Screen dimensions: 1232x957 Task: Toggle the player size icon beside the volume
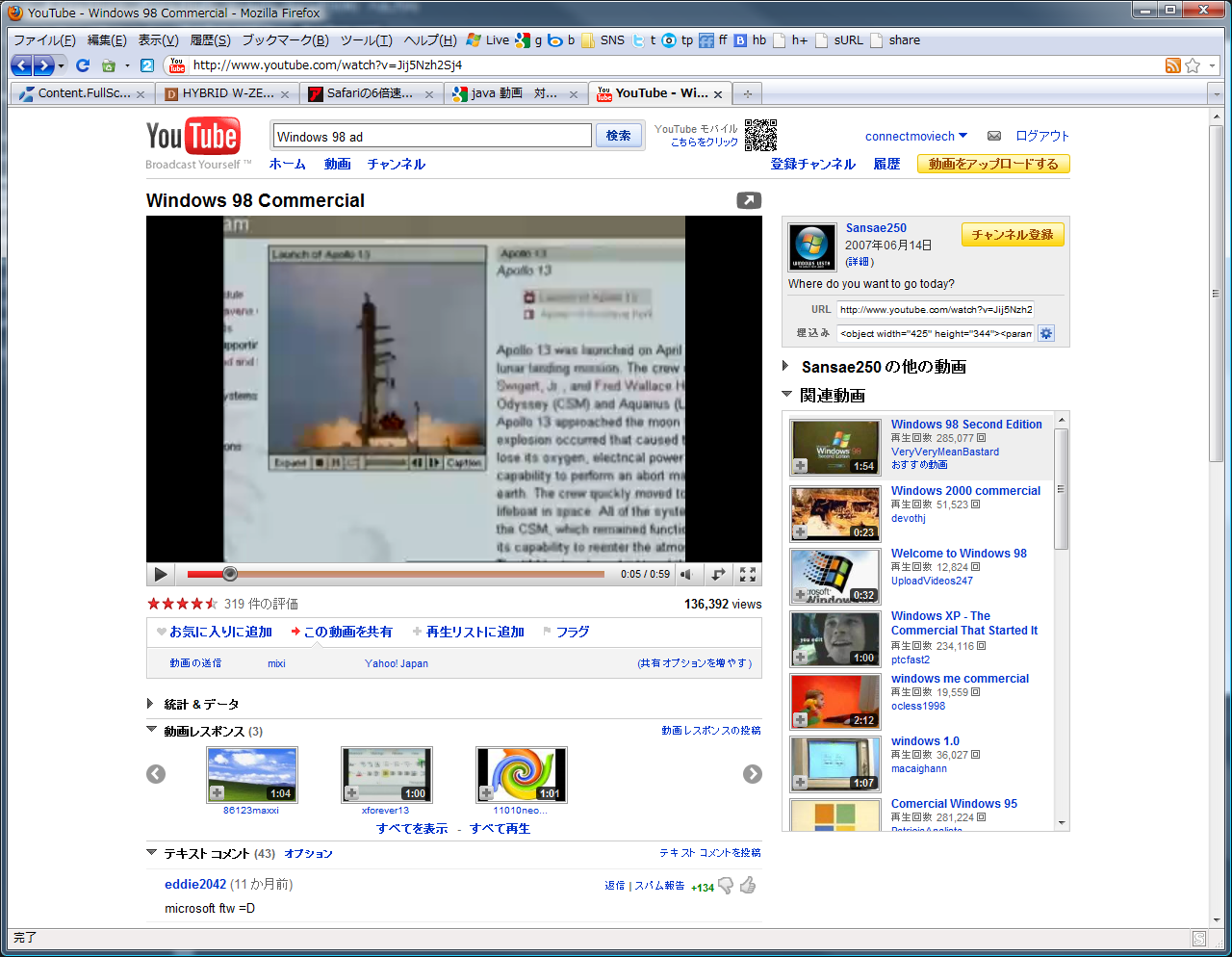(718, 574)
